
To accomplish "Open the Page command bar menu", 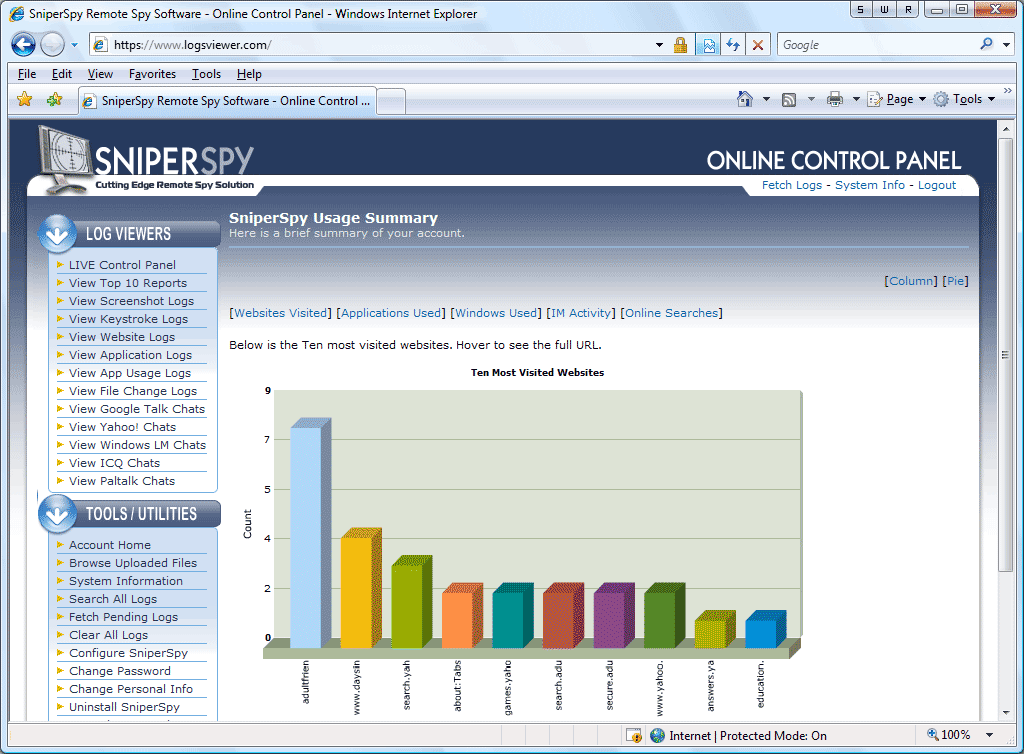I will pyautogui.click(x=897, y=99).
